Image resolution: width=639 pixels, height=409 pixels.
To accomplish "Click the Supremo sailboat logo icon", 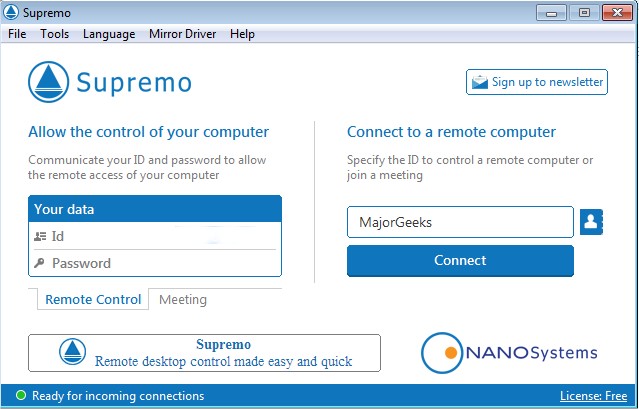I will coord(49,82).
